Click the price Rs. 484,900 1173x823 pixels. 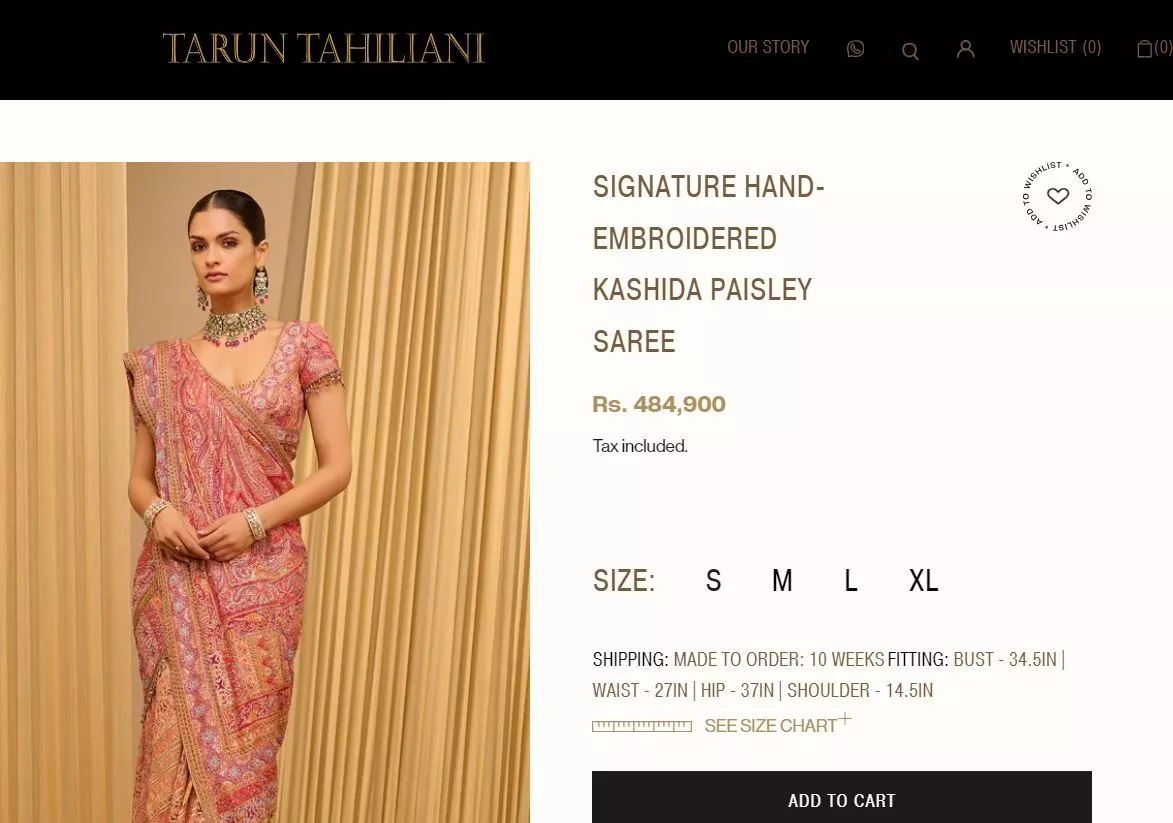coord(659,404)
